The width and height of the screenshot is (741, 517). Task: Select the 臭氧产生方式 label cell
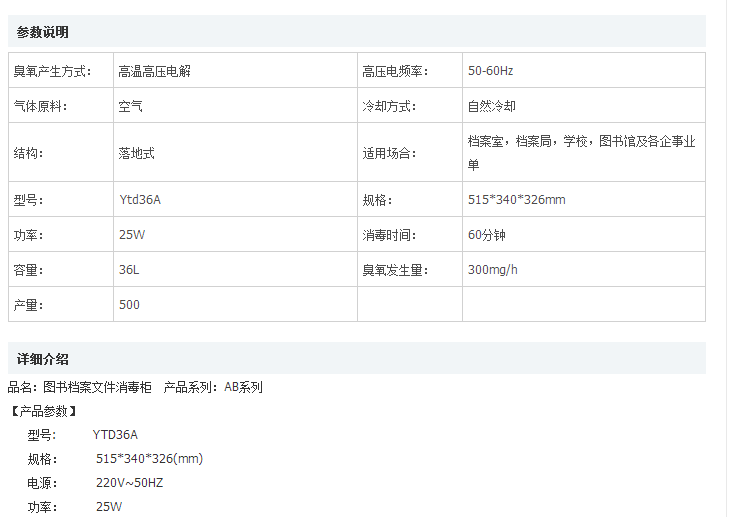click(50, 71)
